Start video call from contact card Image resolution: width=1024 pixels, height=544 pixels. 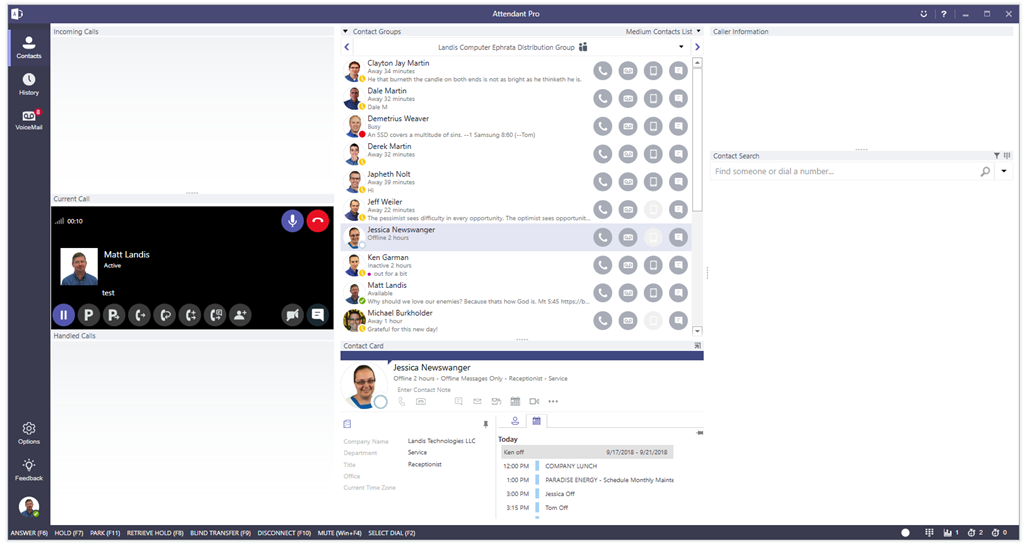coord(534,402)
